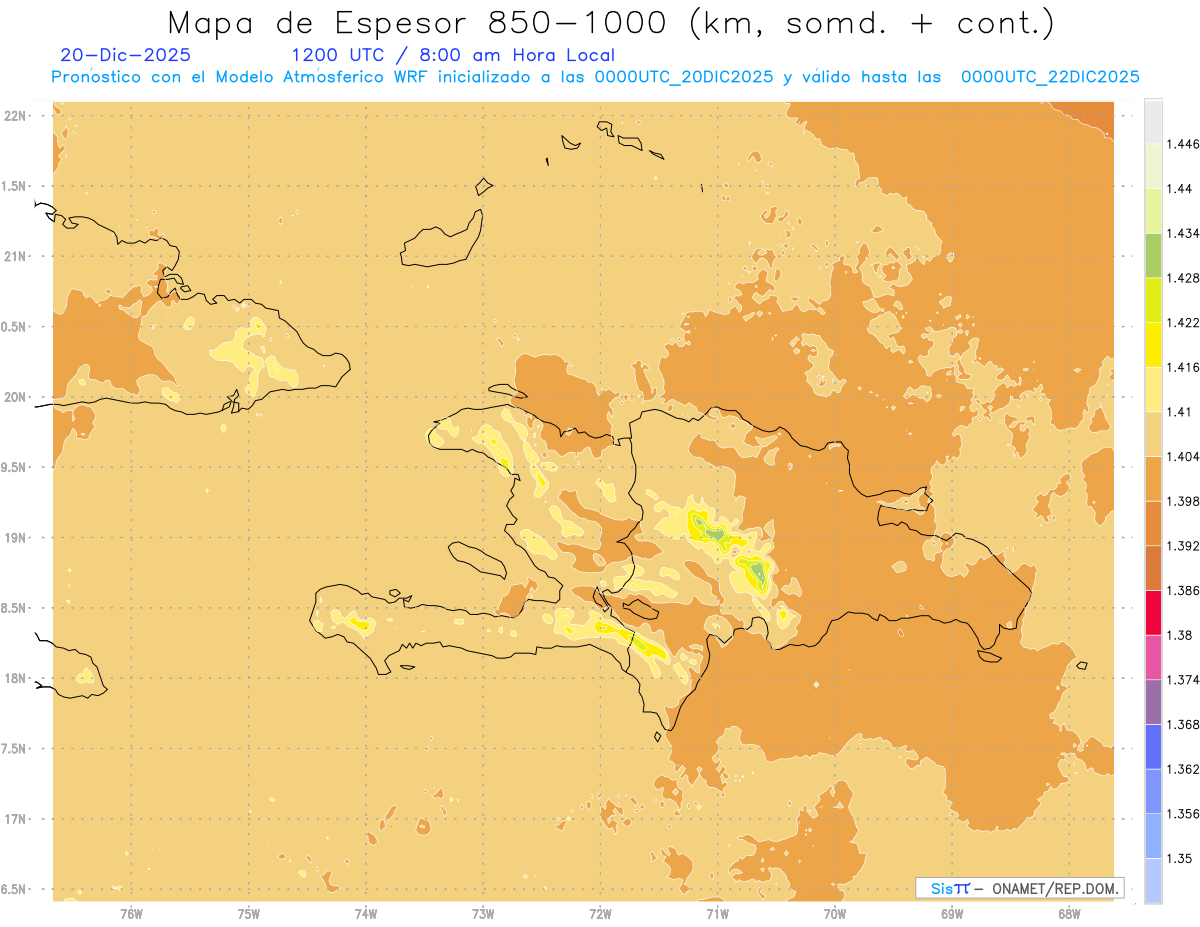Click the 19N latitude axis label
Image resolution: width=1200 pixels, height=927 pixels.
(14, 538)
